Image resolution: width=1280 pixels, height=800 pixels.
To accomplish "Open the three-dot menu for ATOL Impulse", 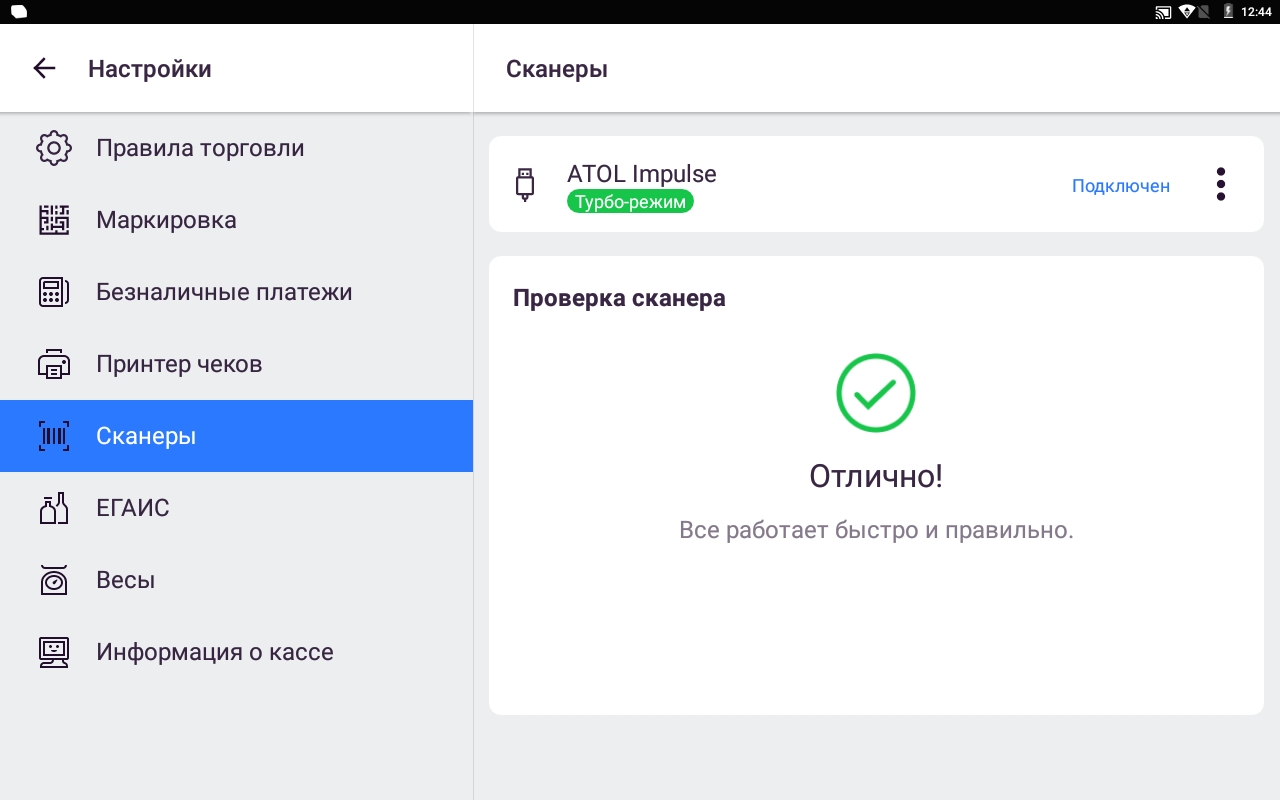I will [1220, 184].
